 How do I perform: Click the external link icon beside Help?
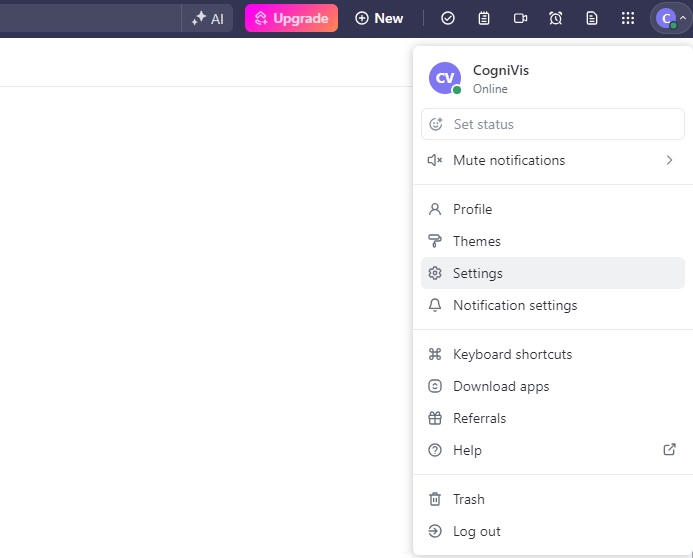(x=670, y=450)
